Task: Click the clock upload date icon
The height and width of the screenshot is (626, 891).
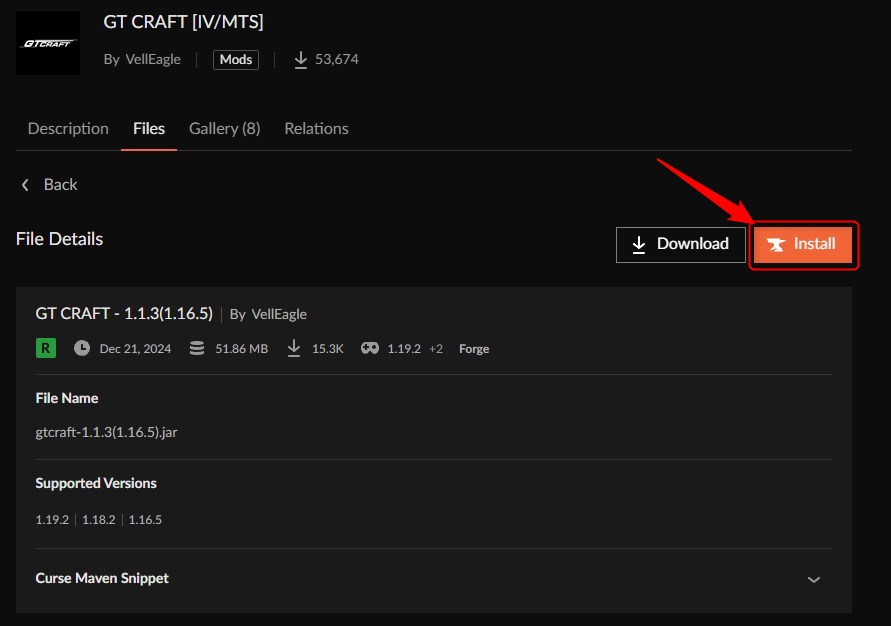Action: [x=82, y=348]
